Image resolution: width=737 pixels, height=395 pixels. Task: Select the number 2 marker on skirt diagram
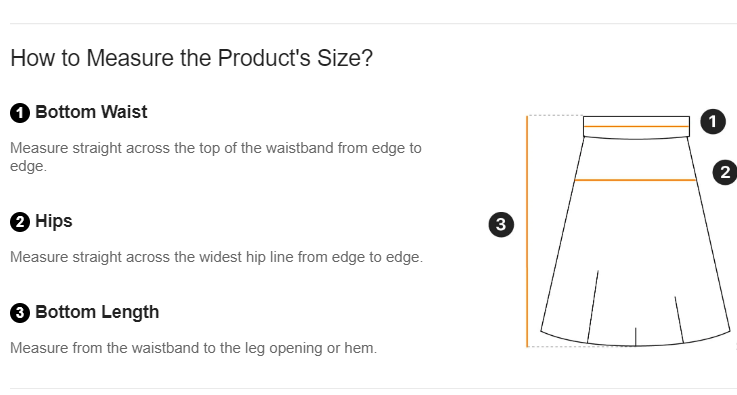(x=725, y=172)
